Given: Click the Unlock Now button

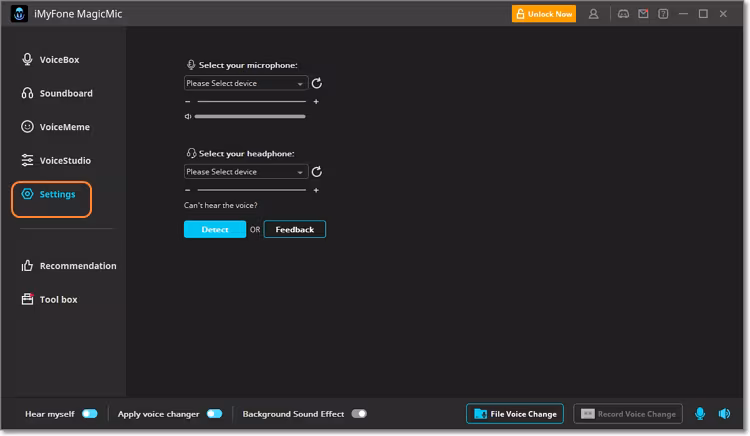Looking at the screenshot, I should coord(544,14).
